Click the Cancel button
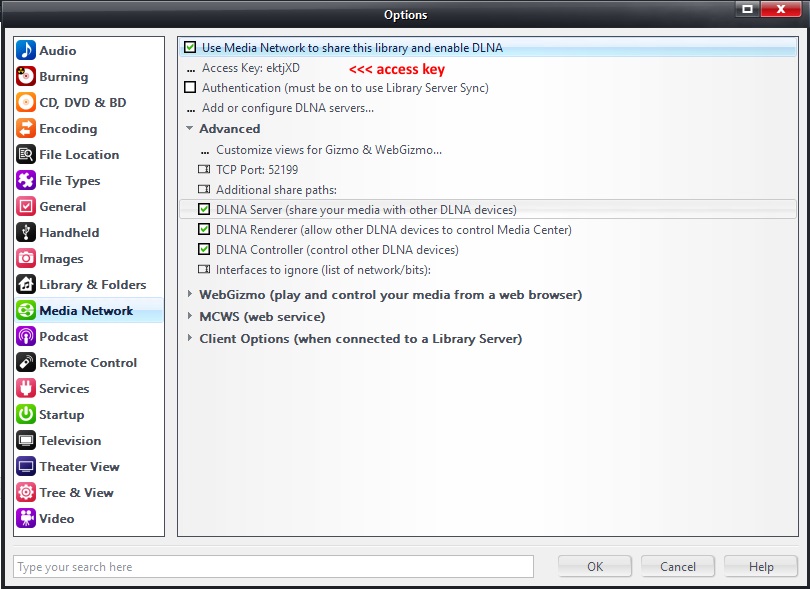Screen dimensions: 810x589 point(677,566)
